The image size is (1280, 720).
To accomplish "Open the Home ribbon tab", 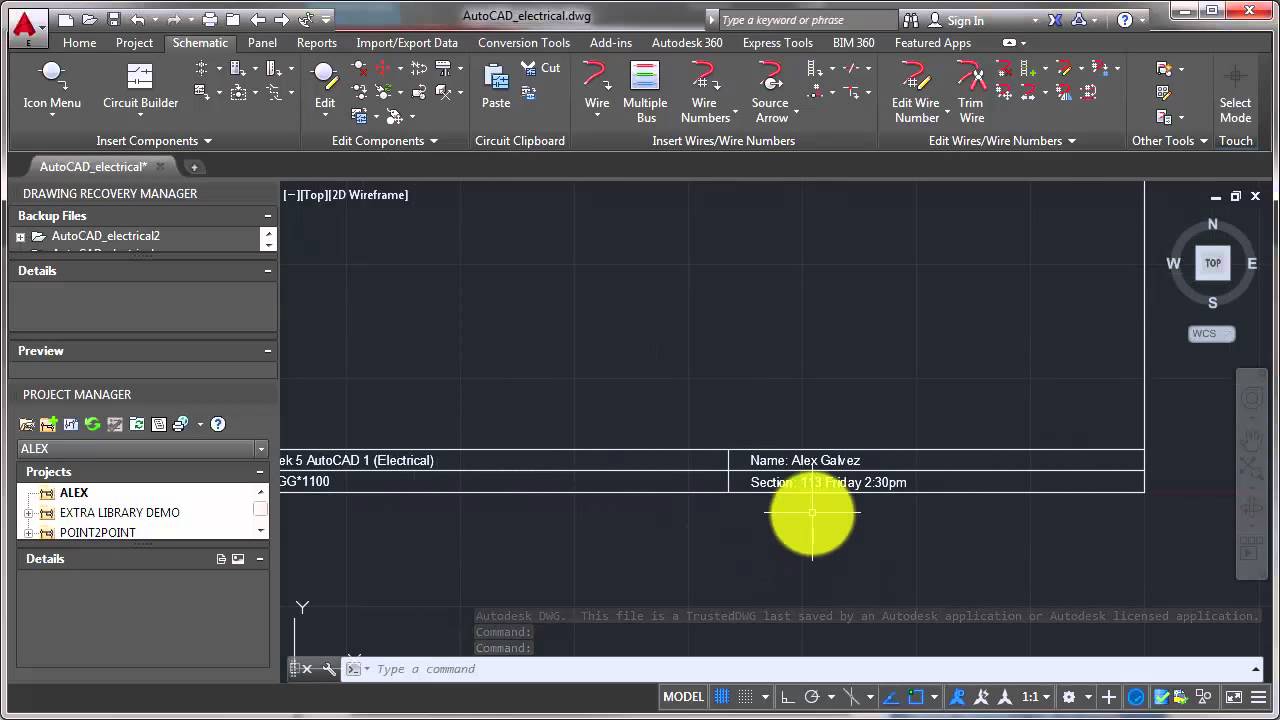I will [x=79, y=43].
